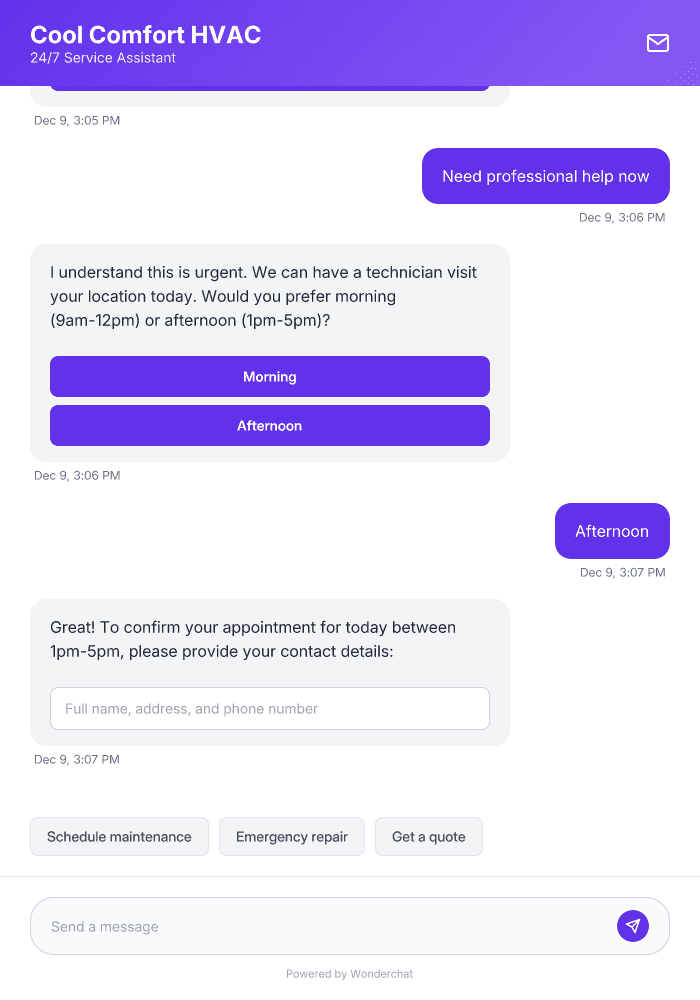The image size is (700, 1000).
Task: Select the Morning appointment button
Action: click(270, 376)
